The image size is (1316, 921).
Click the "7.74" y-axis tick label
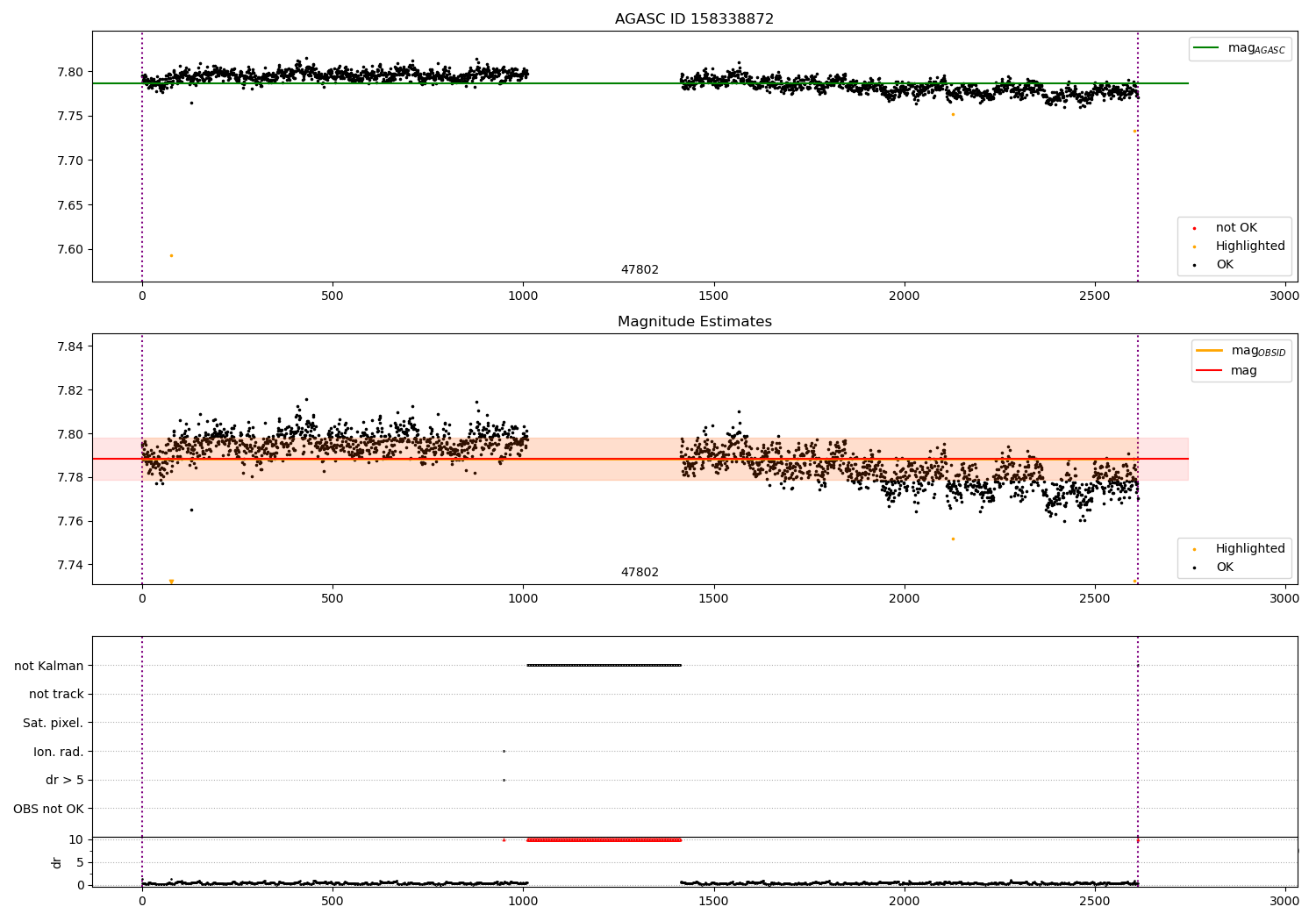(71, 566)
